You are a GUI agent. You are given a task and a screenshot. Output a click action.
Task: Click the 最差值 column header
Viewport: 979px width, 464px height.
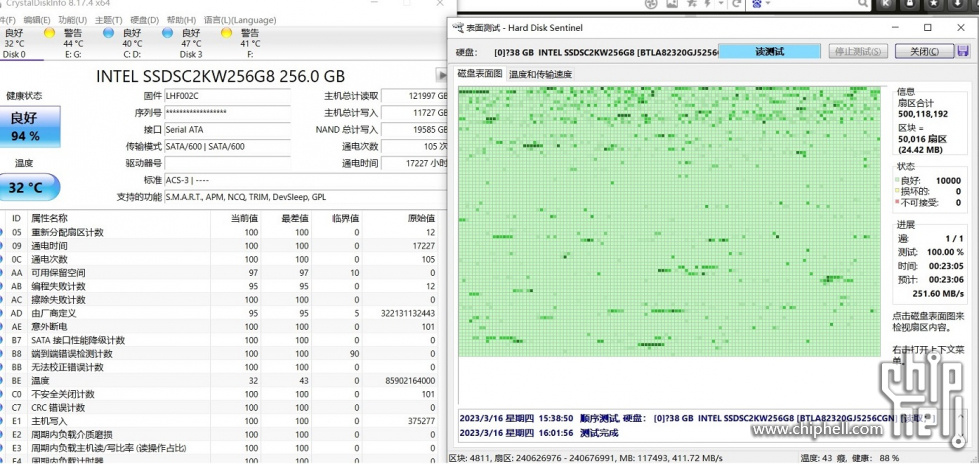tap(286, 218)
